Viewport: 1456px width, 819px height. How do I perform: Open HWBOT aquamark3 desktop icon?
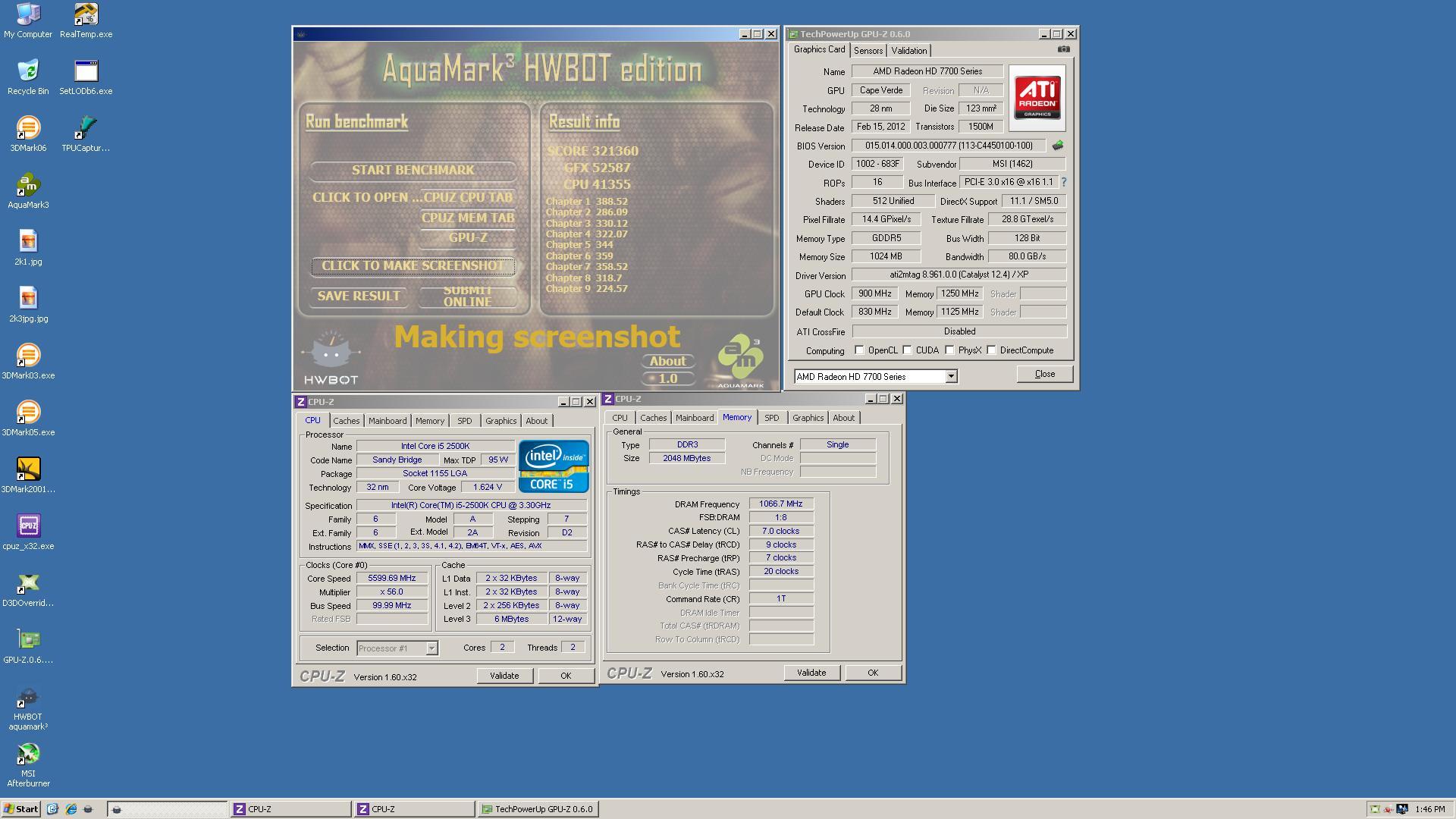(28, 708)
